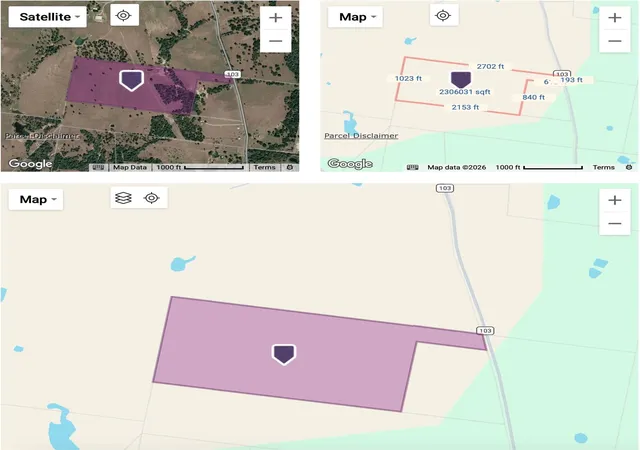Click route 103 shield at top of bottom map
The height and width of the screenshot is (450, 640).
click(445, 188)
